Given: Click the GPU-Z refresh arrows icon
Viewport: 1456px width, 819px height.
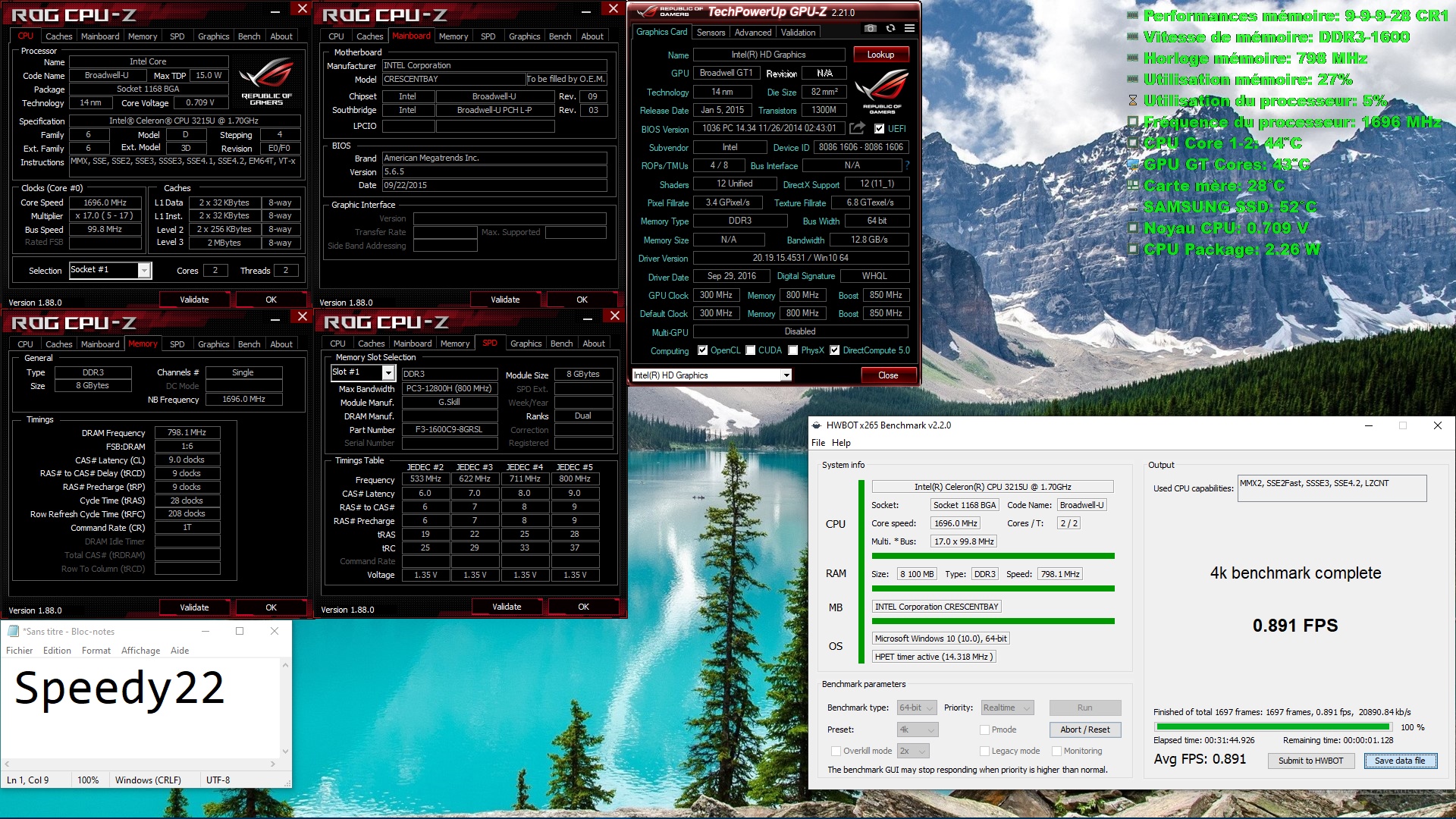Looking at the screenshot, I should pyautogui.click(x=890, y=29).
